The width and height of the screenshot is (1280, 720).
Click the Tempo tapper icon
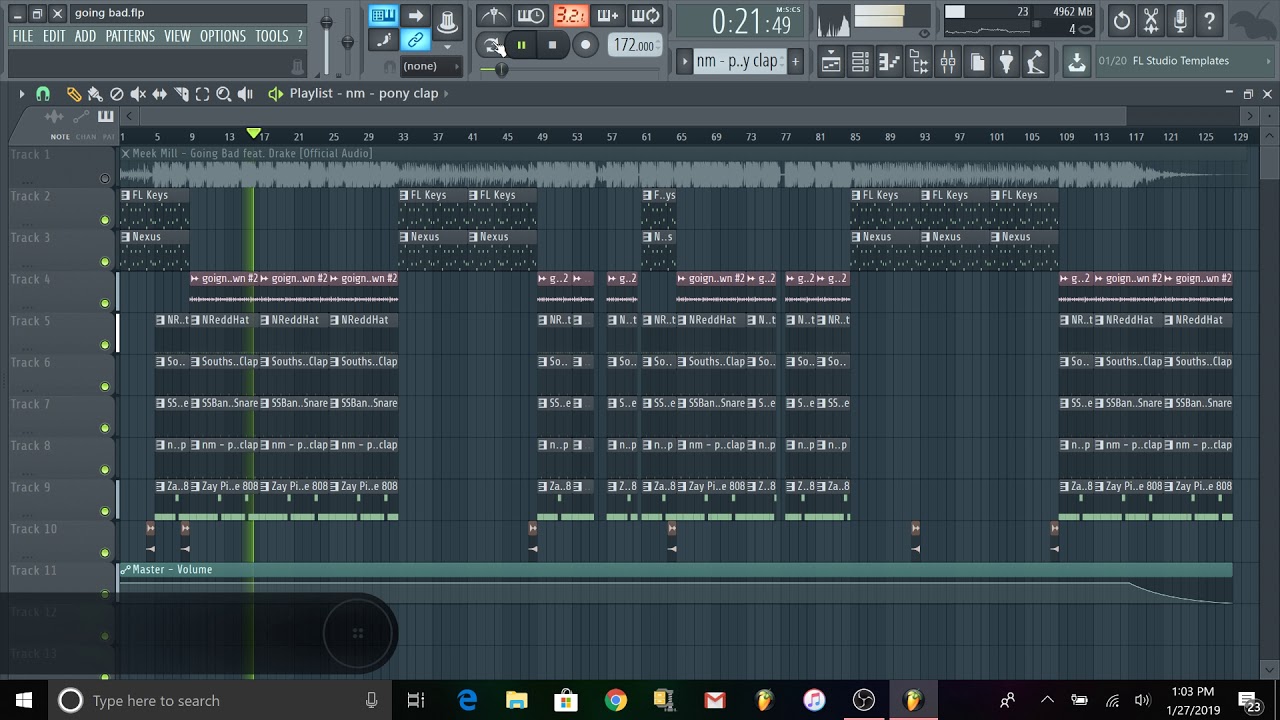[1036, 62]
